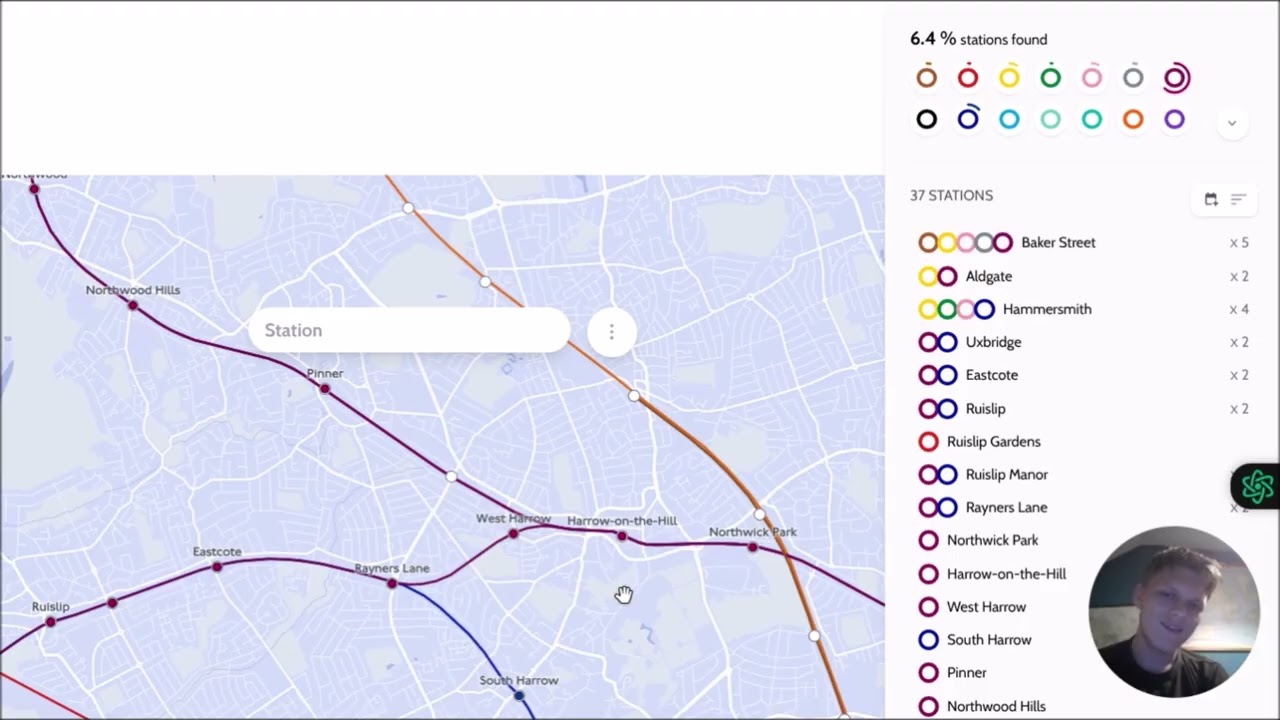Pick the green District line ring
This screenshot has height=720, width=1280.
(x=1050, y=77)
